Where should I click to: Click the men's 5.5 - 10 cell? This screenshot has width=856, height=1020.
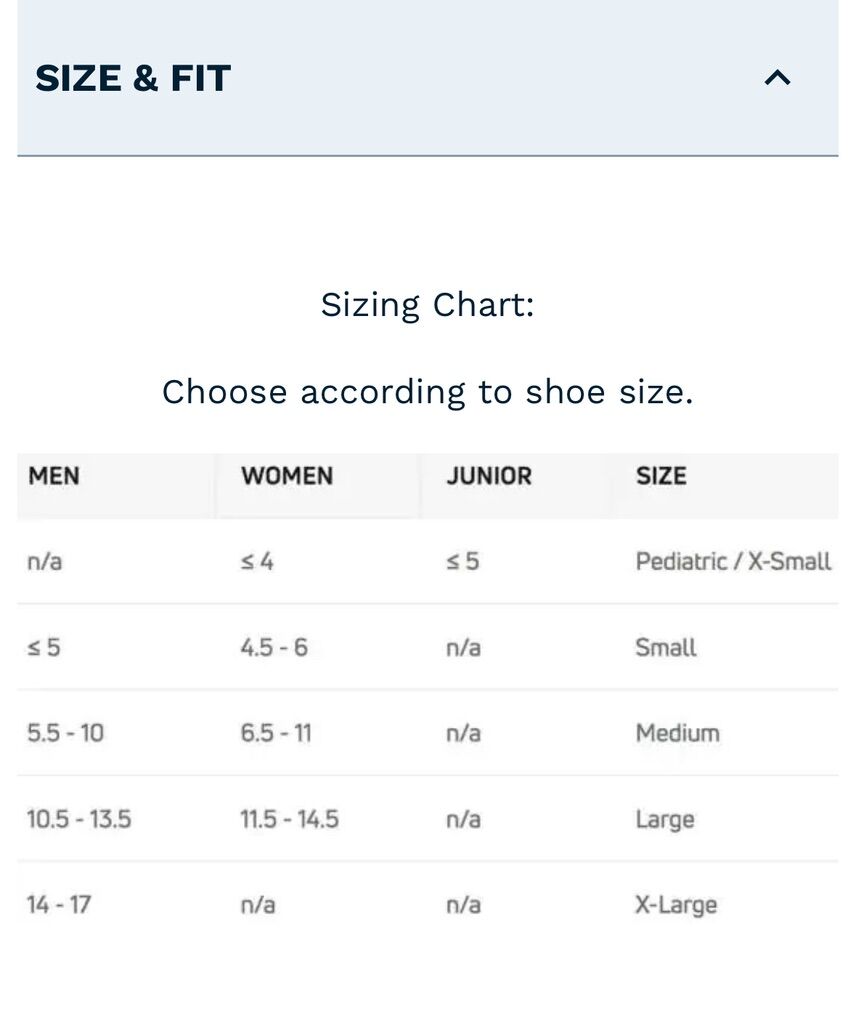click(65, 734)
